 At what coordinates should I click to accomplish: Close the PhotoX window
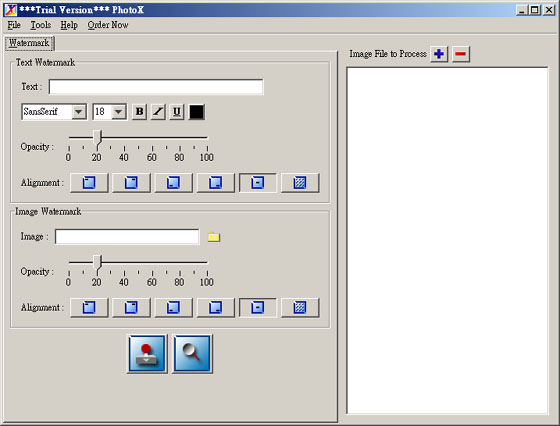(549, 10)
